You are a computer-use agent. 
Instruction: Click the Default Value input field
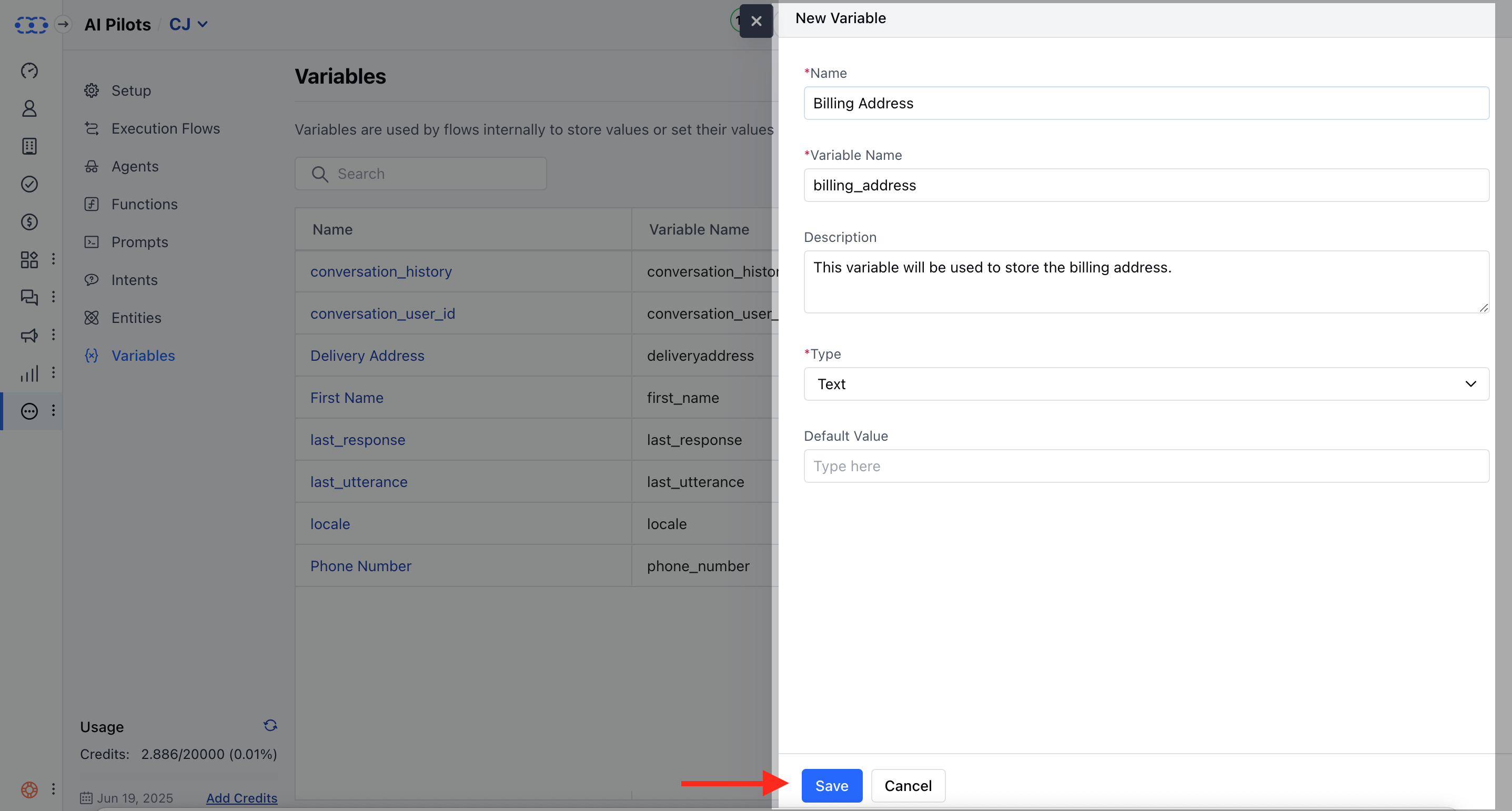coord(1146,466)
